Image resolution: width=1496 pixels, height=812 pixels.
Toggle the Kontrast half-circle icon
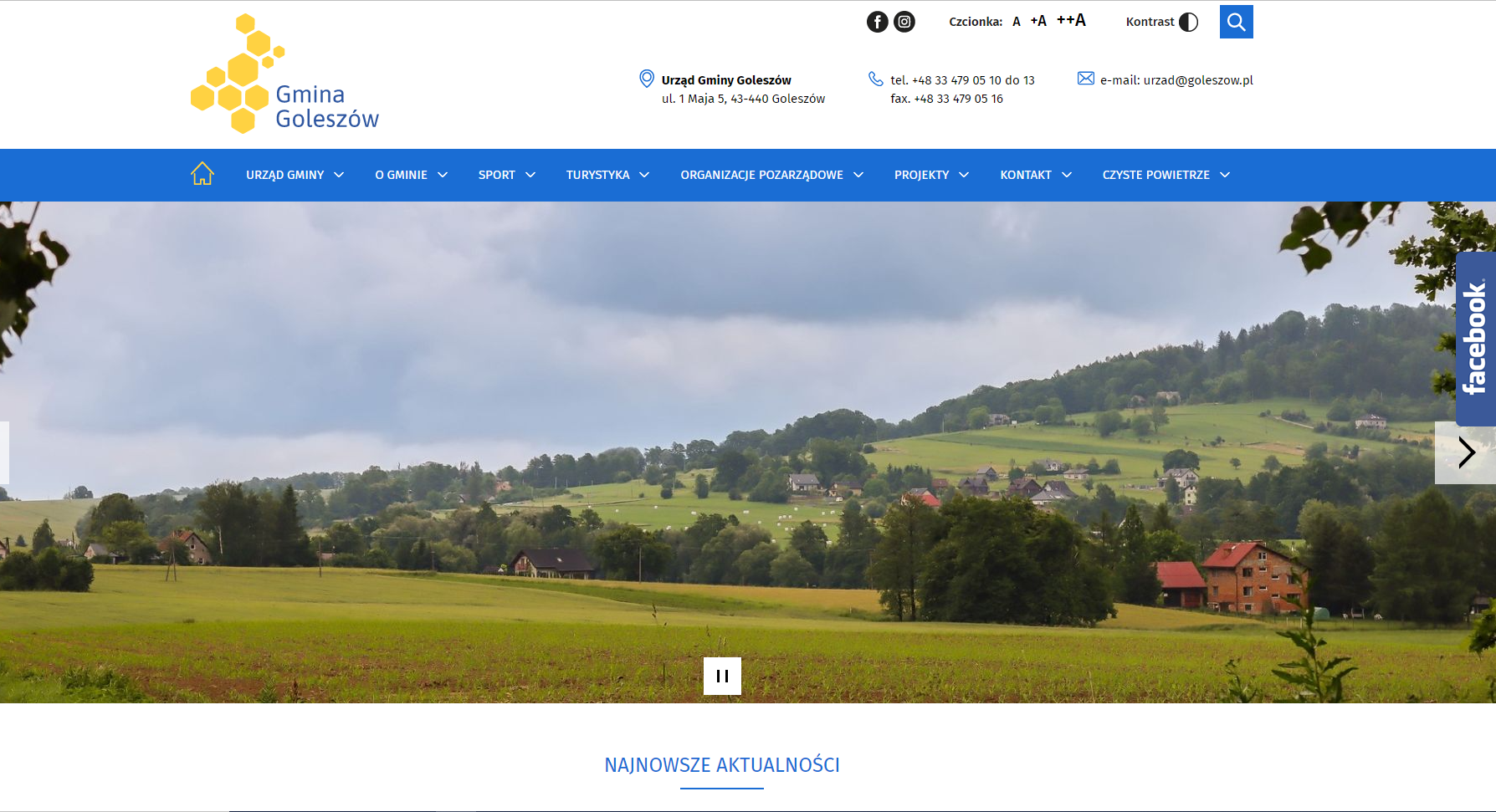[x=1188, y=22]
